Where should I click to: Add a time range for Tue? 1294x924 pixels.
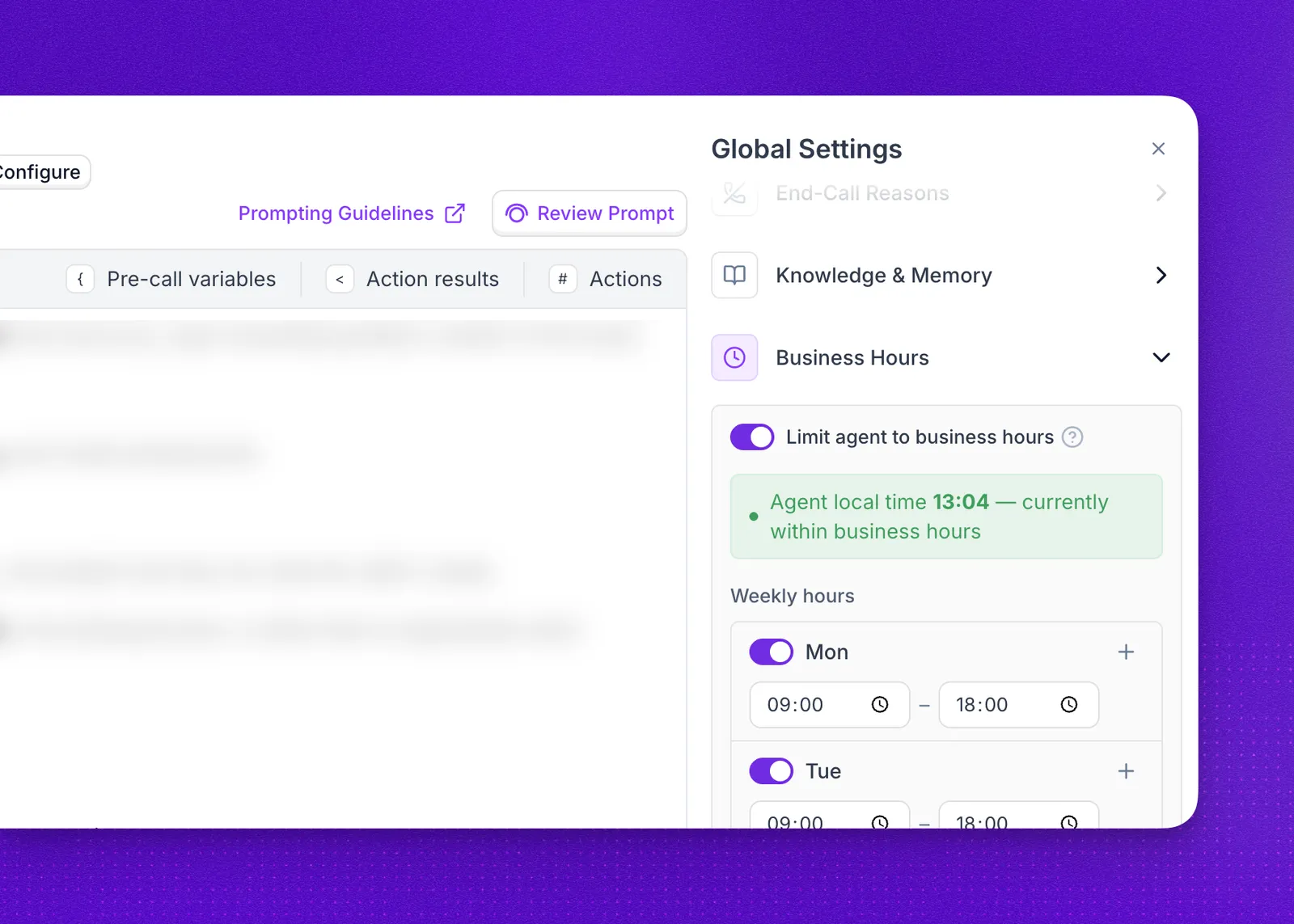(1126, 771)
